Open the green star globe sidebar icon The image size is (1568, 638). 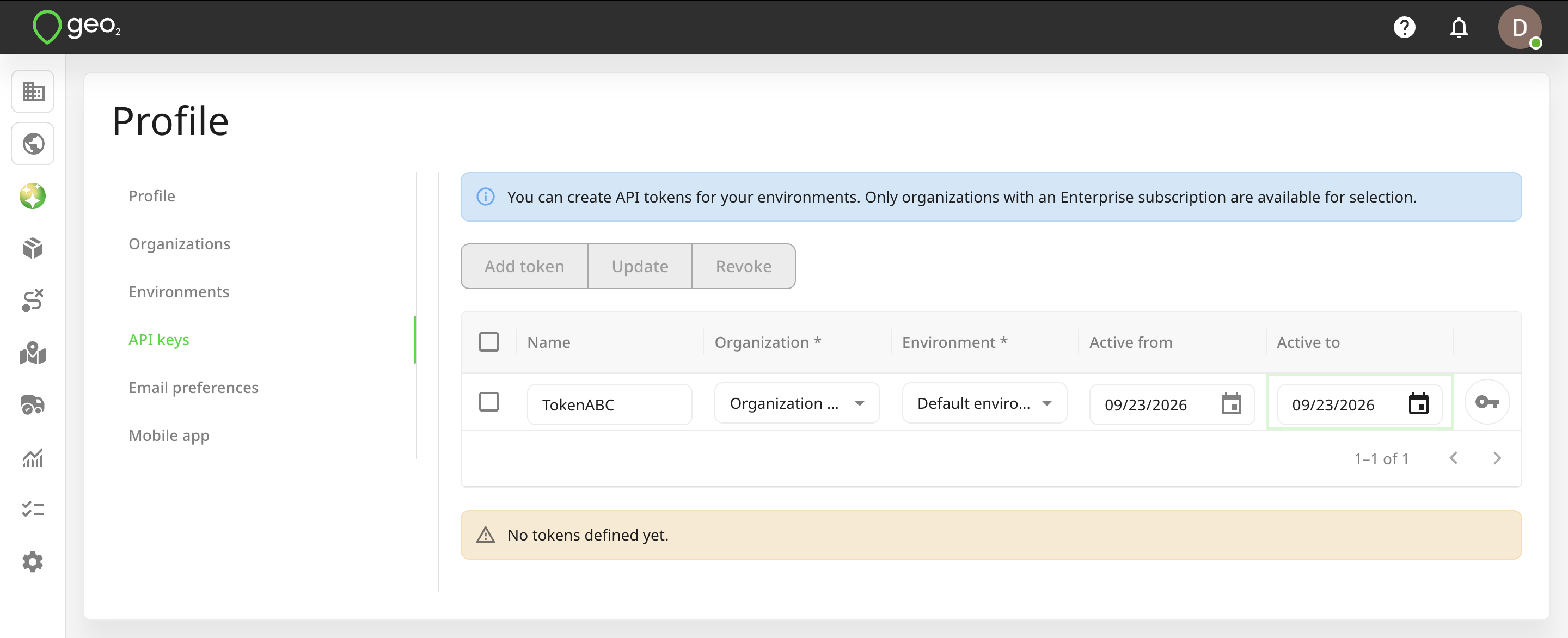click(x=33, y=196)
